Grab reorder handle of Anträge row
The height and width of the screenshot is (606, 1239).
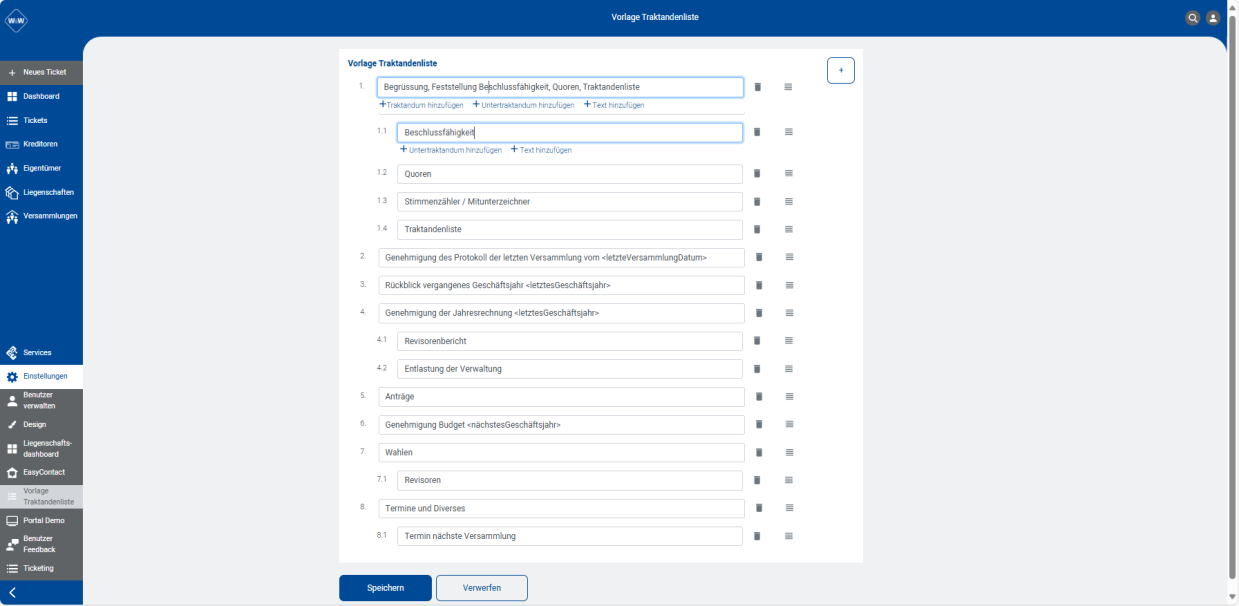[790, 397]
